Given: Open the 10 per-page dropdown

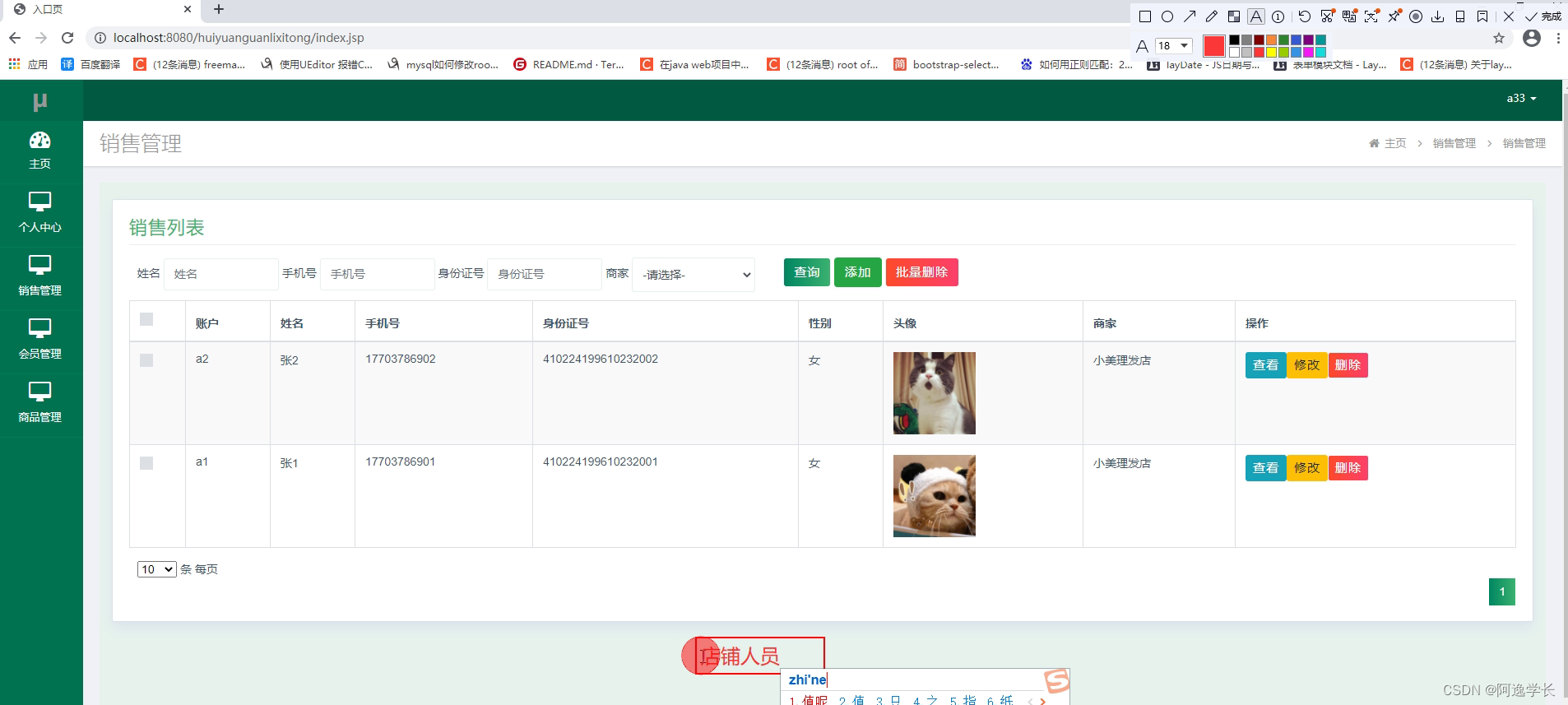Looking at the screenshot, I should [x=156, y=569].
